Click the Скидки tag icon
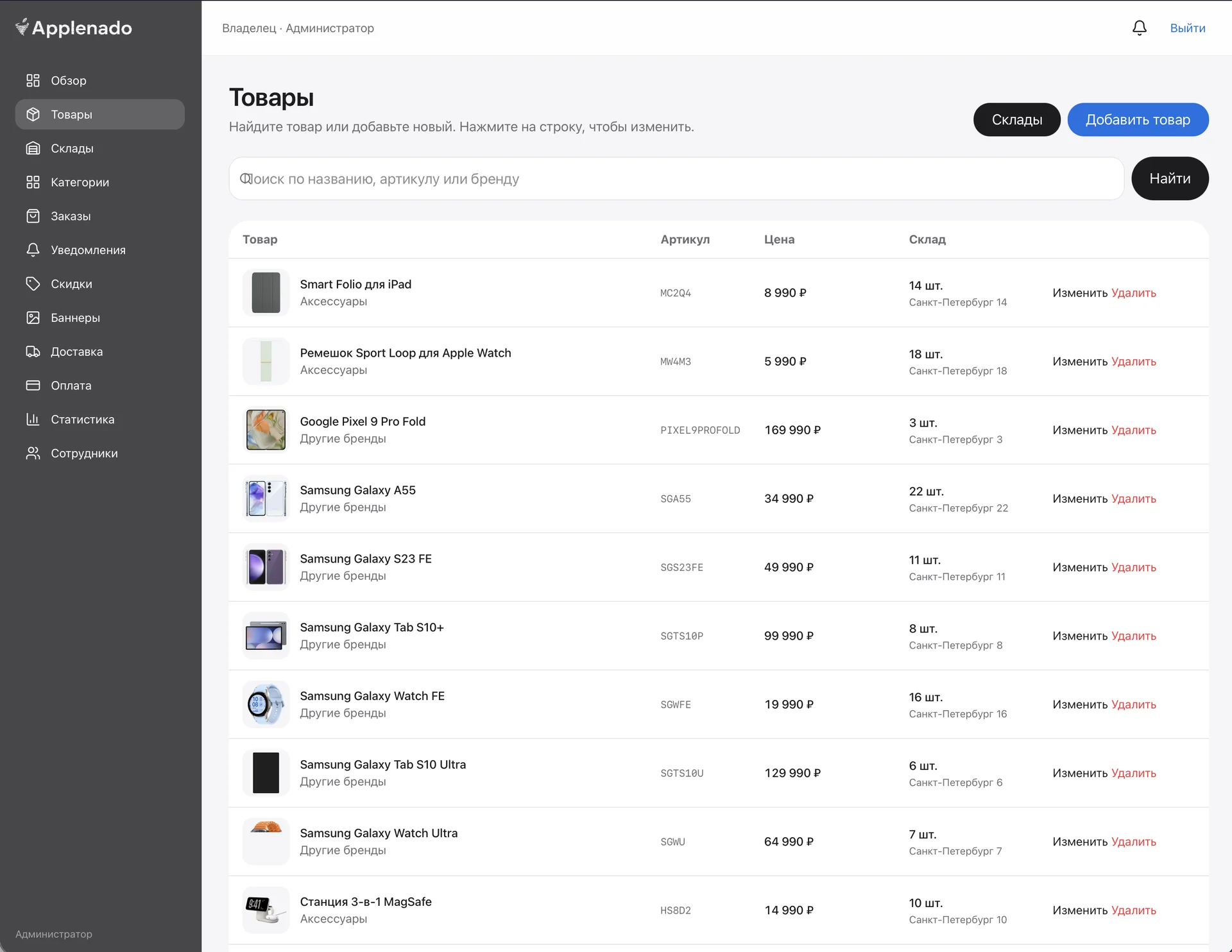The image size is (1232, 952). (x=33, y=284)
